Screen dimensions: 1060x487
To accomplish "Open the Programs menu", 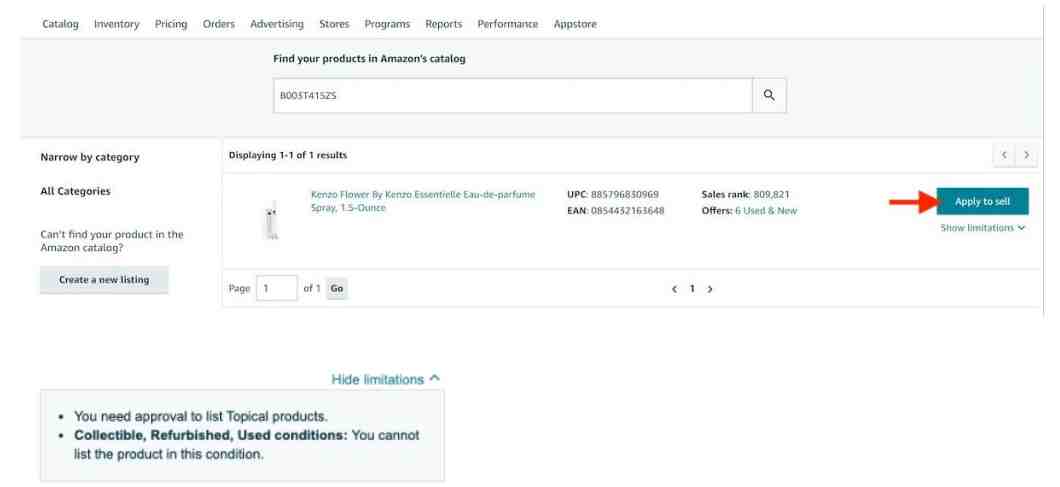I will [387, 24].
